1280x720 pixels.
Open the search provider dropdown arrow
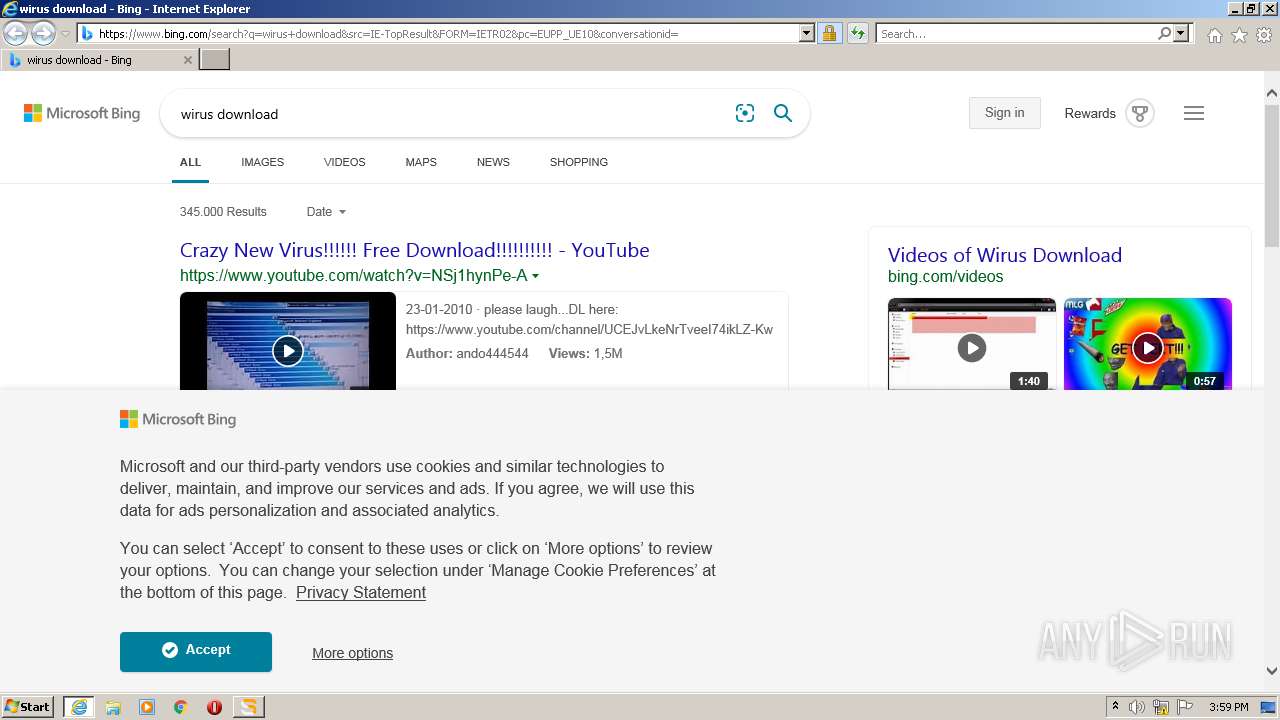click(x=1181, y=34)
